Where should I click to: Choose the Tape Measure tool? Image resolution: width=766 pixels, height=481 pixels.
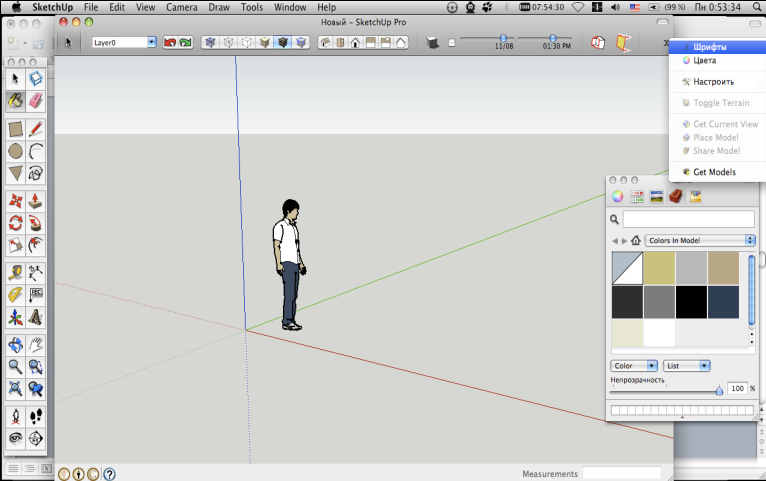pos(16,271)
